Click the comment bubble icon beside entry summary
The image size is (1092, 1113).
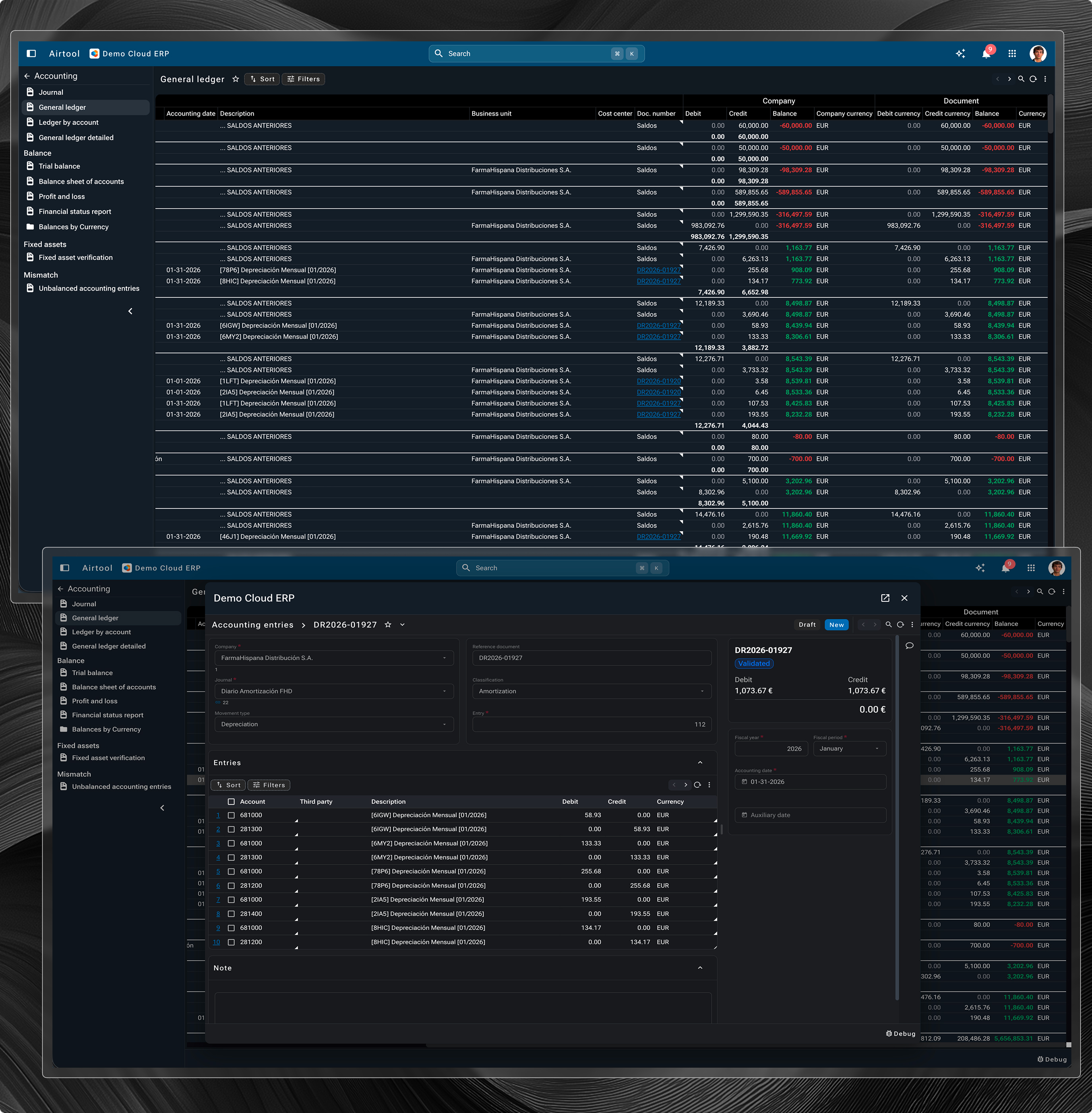point(909,646)
